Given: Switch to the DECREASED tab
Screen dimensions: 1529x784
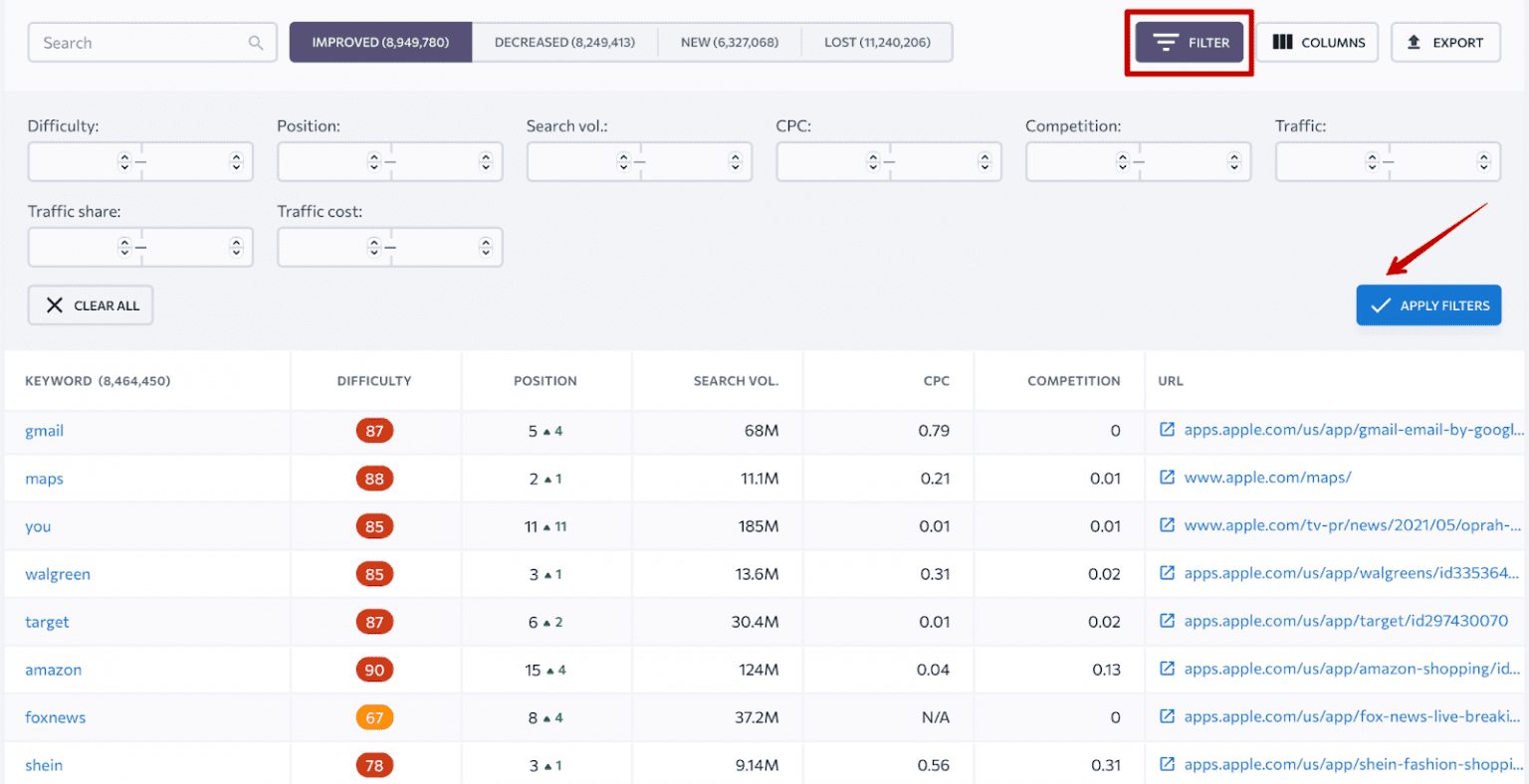Looking at the screenshot, I should [564, 42].
